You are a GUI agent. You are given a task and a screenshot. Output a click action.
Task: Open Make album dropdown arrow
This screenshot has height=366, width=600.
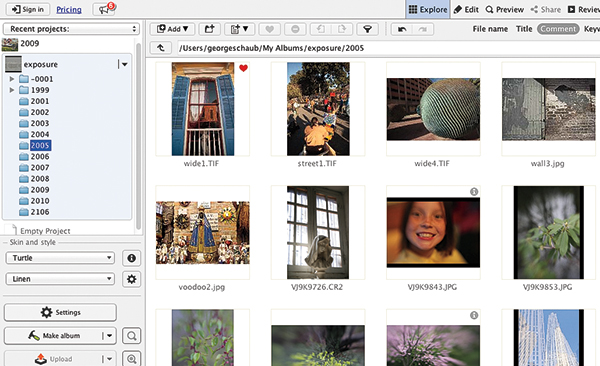[109, 336]
